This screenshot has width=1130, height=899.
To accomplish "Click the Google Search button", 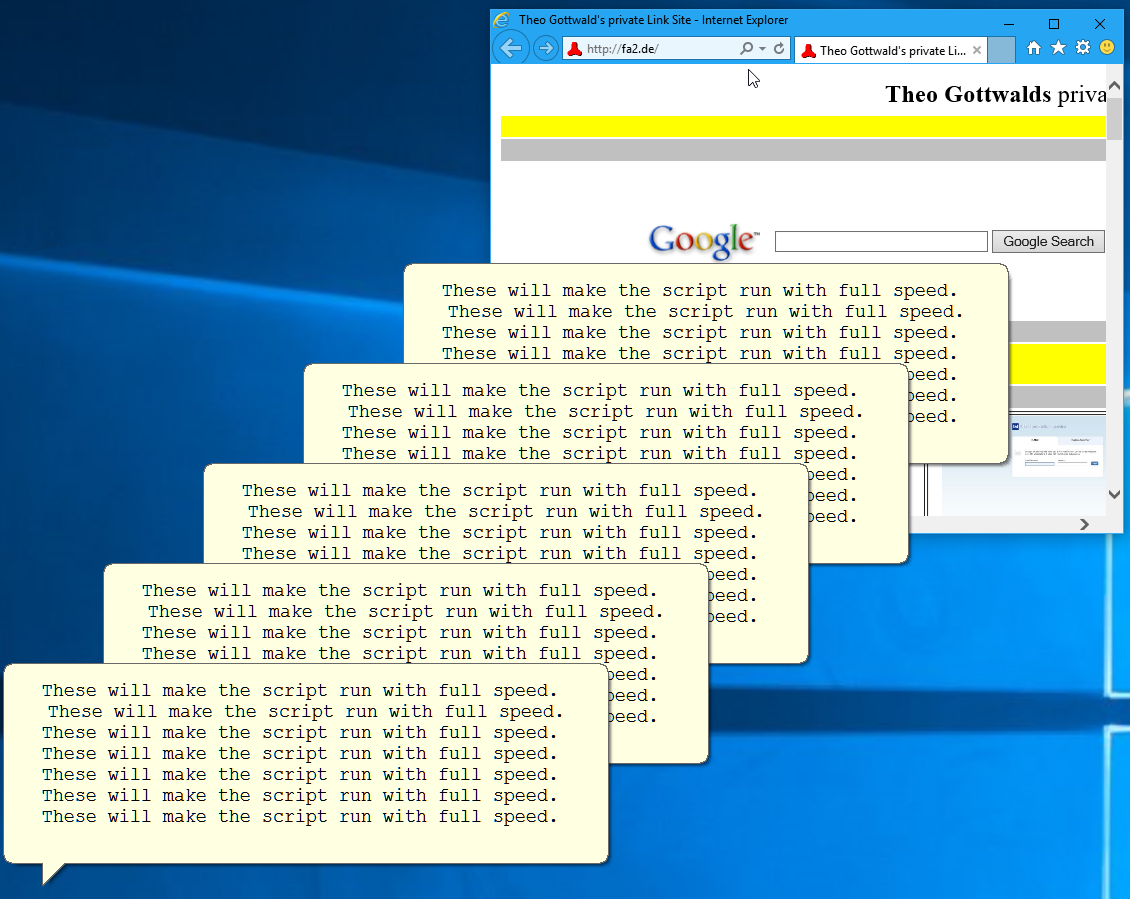I will [1048, 241].
